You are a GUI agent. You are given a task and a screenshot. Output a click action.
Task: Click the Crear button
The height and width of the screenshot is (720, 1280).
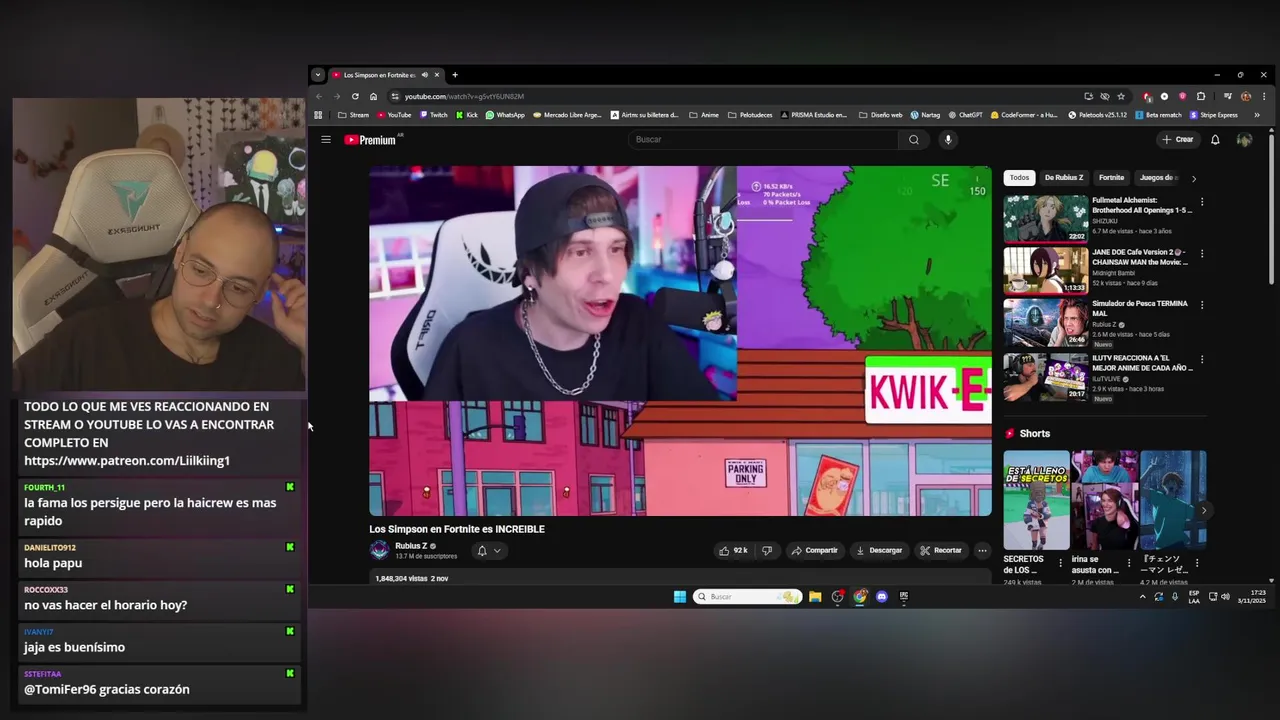point(1178,140)
